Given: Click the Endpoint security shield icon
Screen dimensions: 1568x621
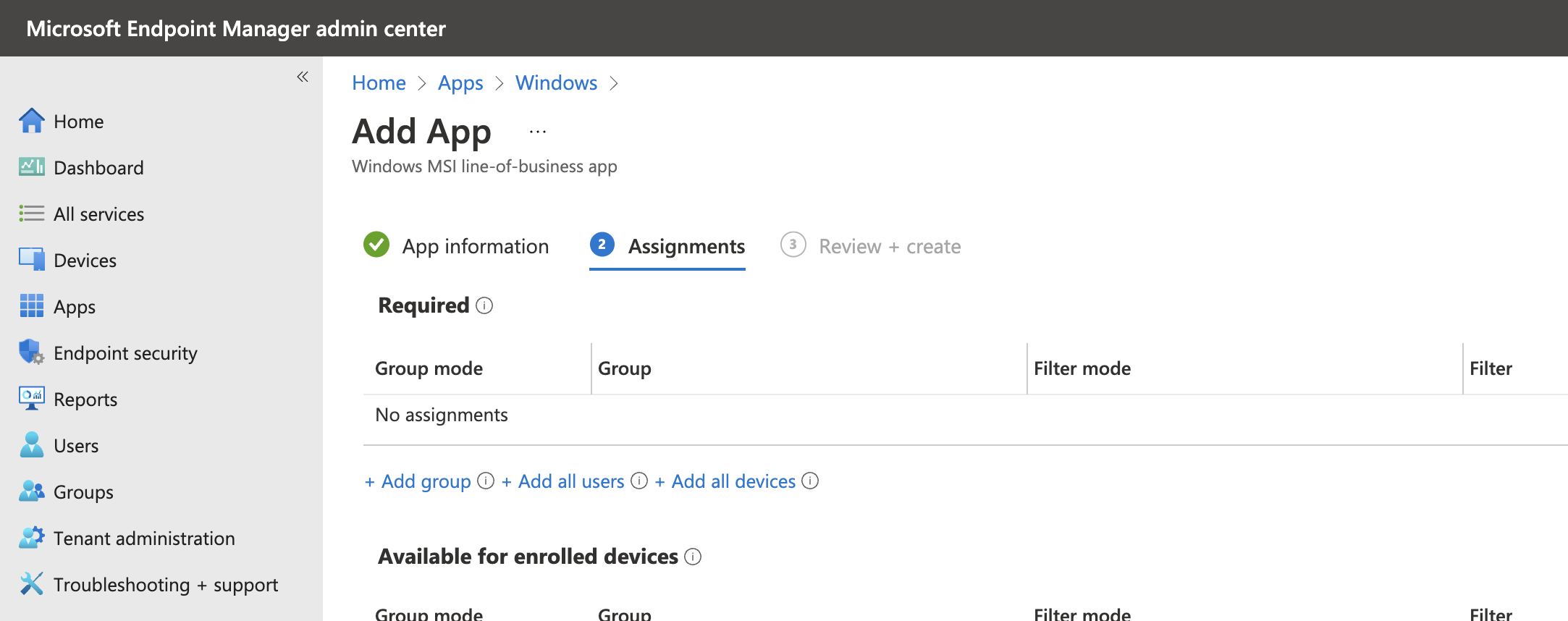Looking at the screenshot, I should coord(31,352).
